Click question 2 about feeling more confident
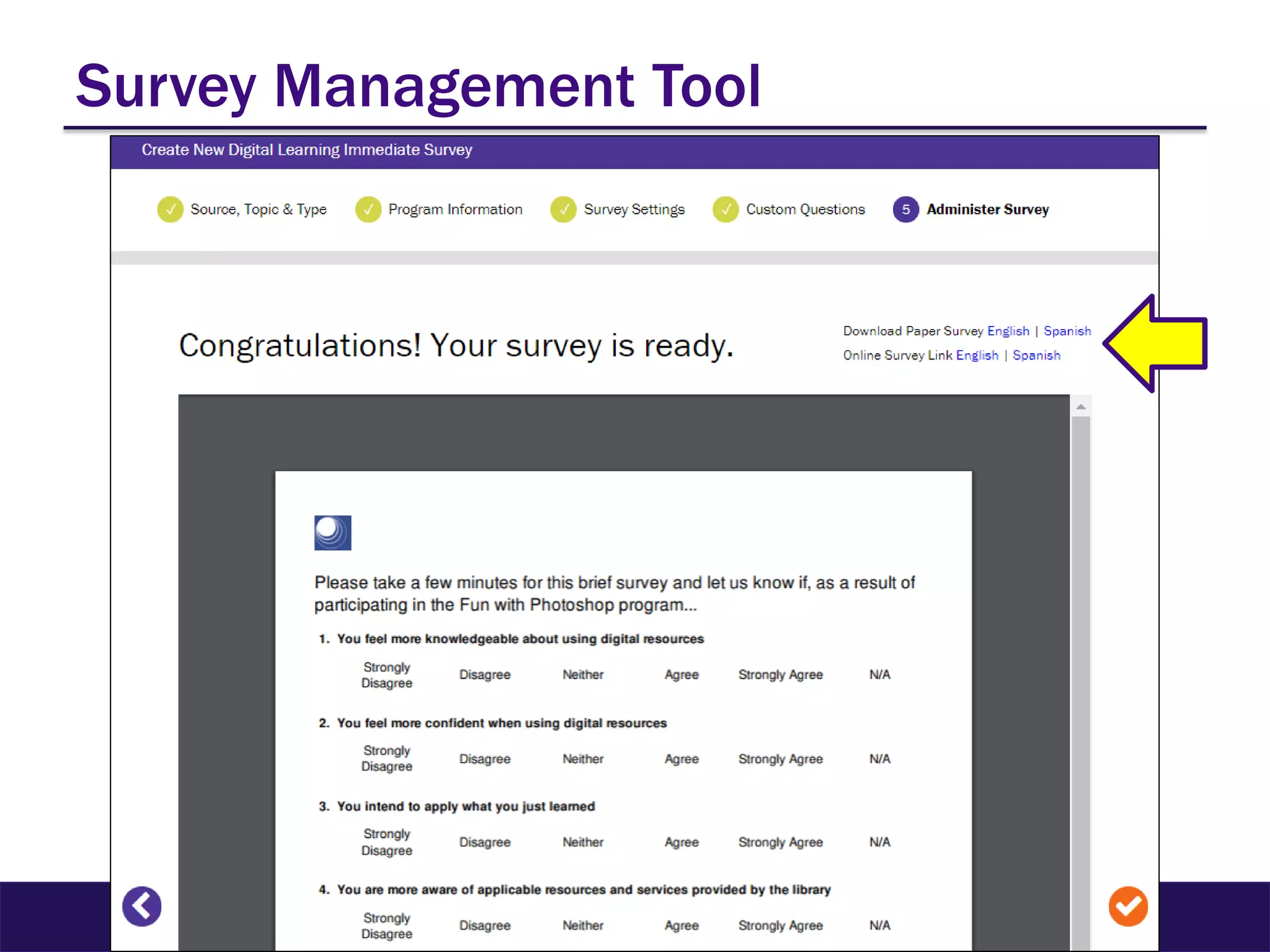Image resolution: width=1270 pixels, height=952 pixels. coord(493,723)
